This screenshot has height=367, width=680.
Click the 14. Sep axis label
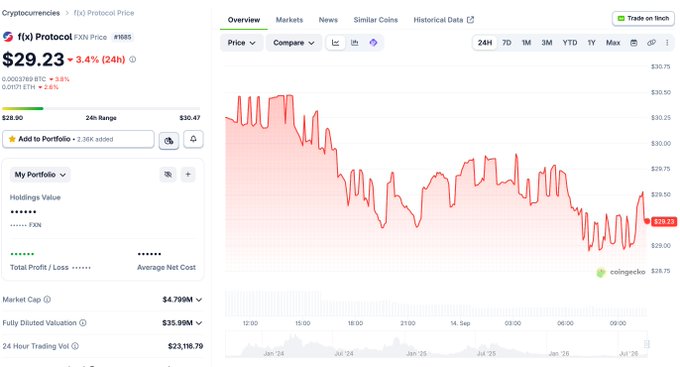point(460,324)
